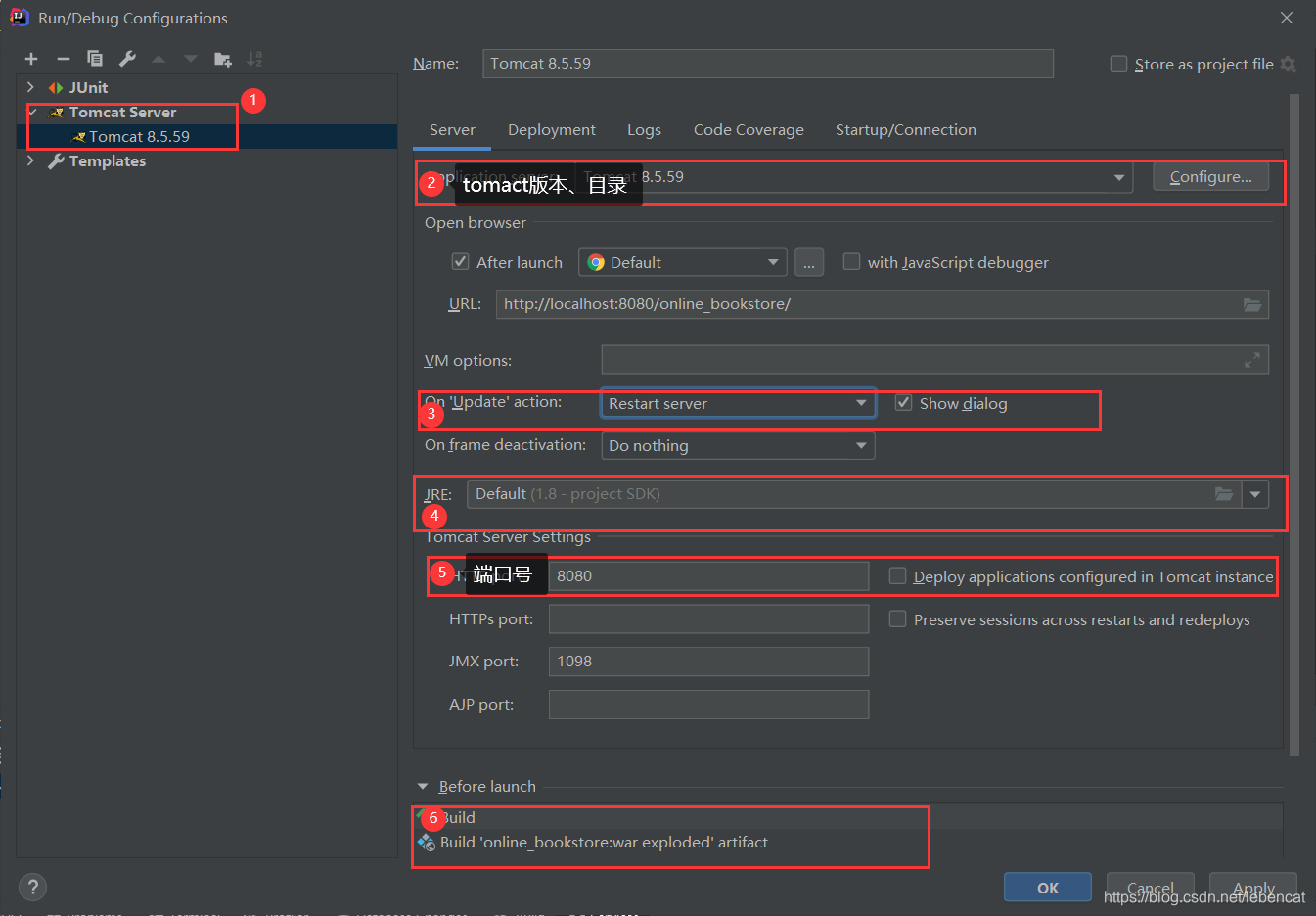Click the Name input field

(768, 64)
